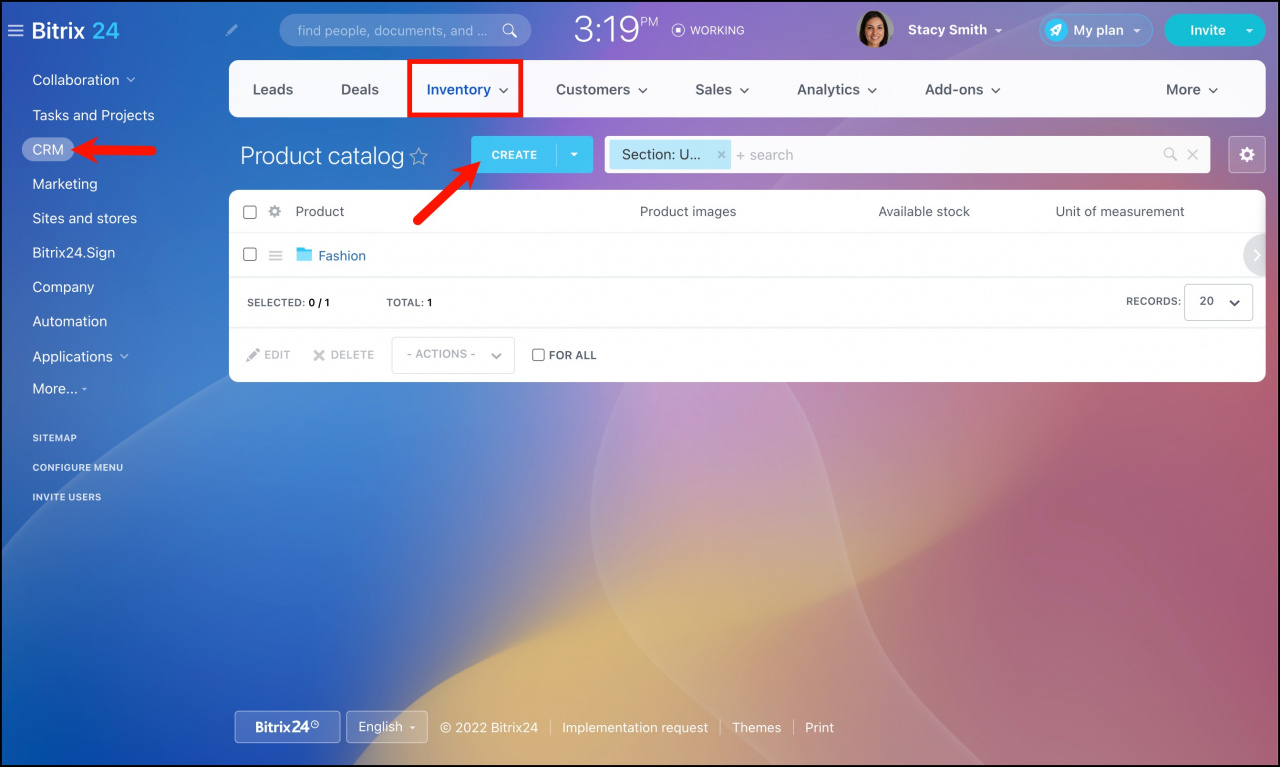The image size is (1280, 767).
Task: Open Stacy Smith user menu
Action: [x=955, y=31]
